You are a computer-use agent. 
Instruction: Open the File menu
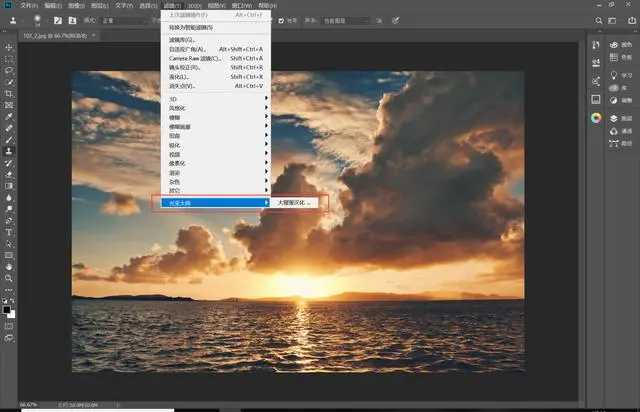[29, 5]
